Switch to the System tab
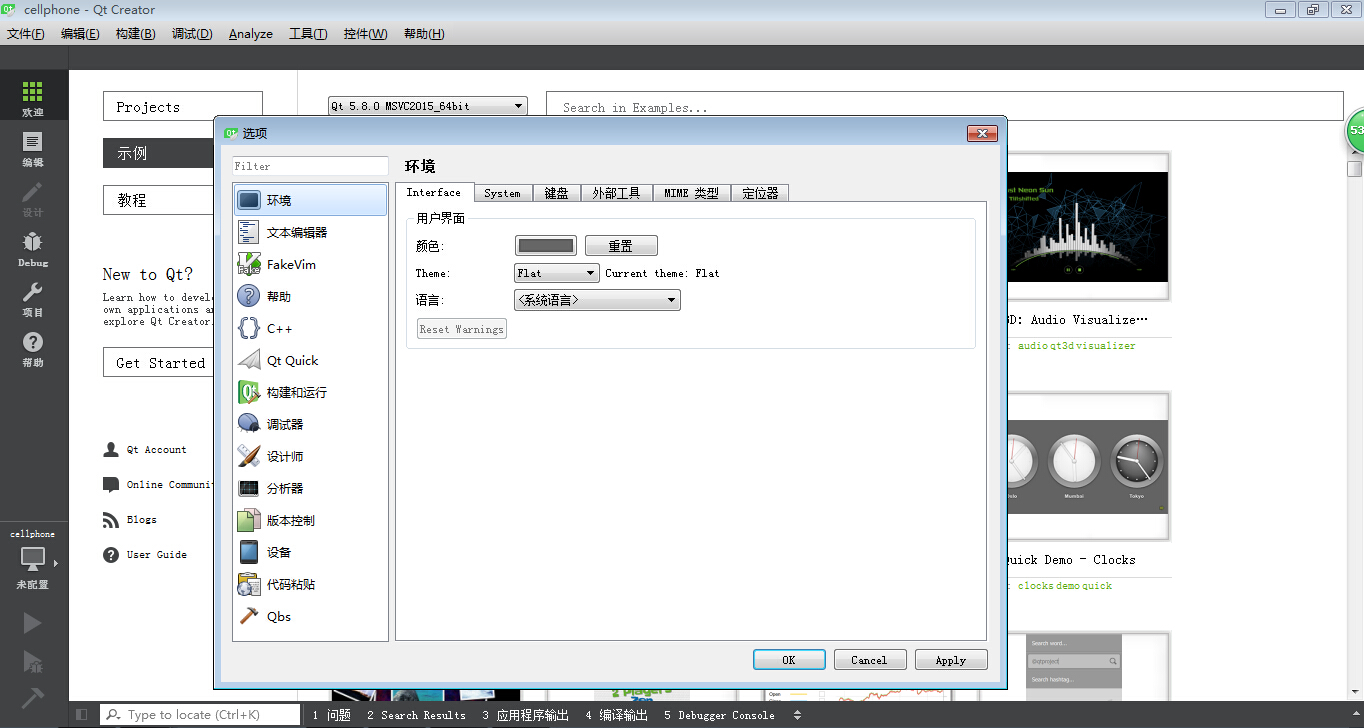1364x728 pixels. pyautogui.click(x=502, y=193)
